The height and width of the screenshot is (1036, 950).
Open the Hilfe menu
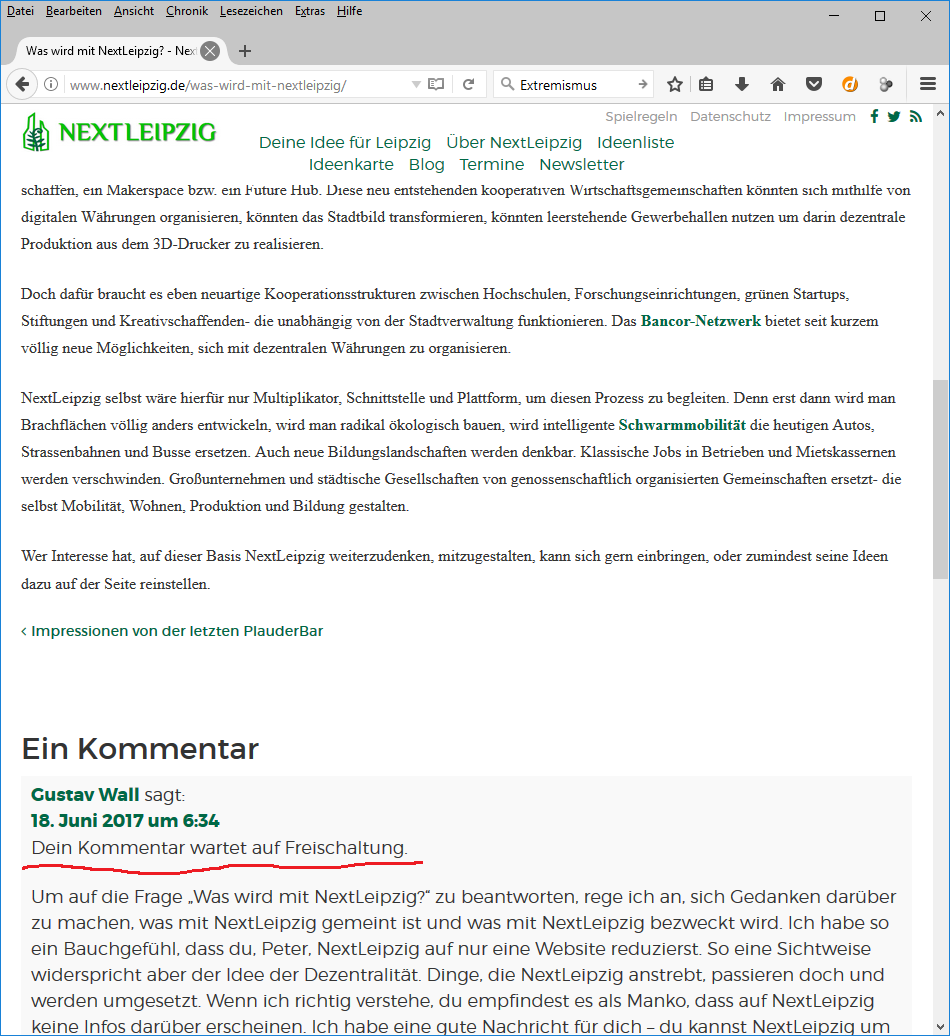coord(349,11)
